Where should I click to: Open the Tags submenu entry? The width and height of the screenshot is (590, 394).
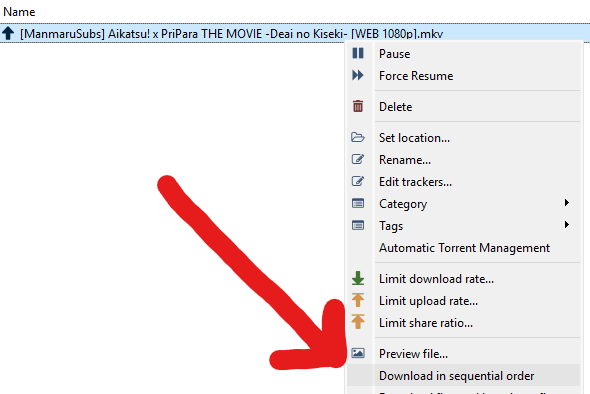point(463,226)
